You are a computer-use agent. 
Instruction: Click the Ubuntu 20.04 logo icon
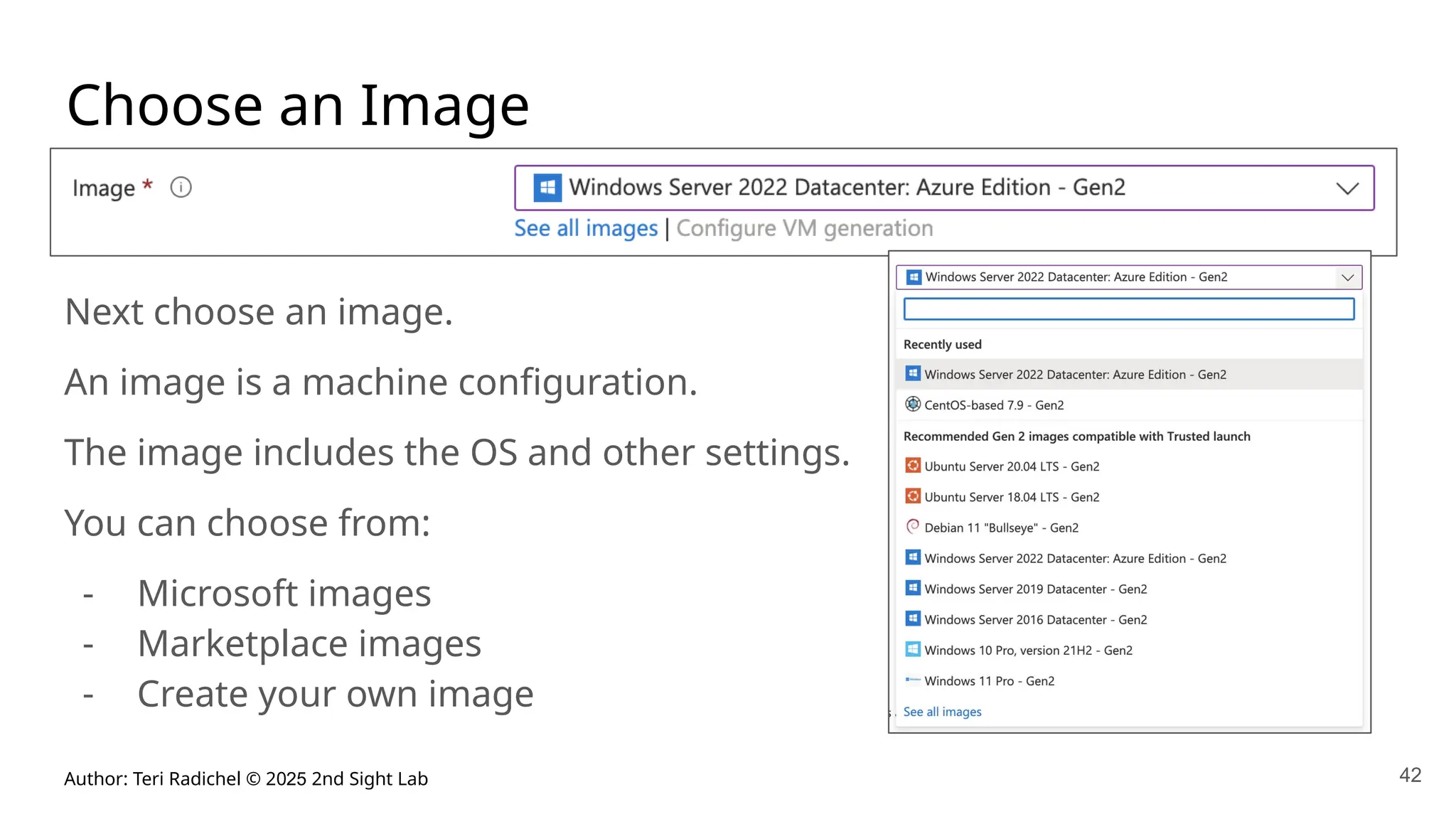tap(913, 466)
